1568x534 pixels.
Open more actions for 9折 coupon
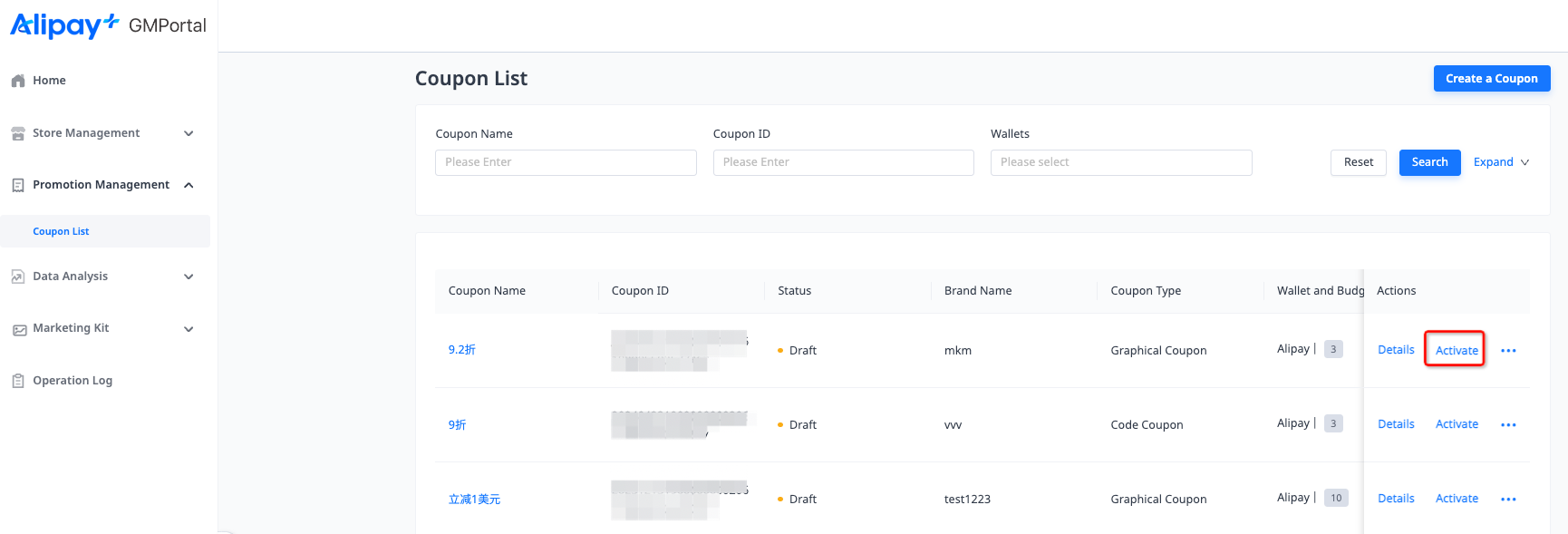click(1508, 425)
